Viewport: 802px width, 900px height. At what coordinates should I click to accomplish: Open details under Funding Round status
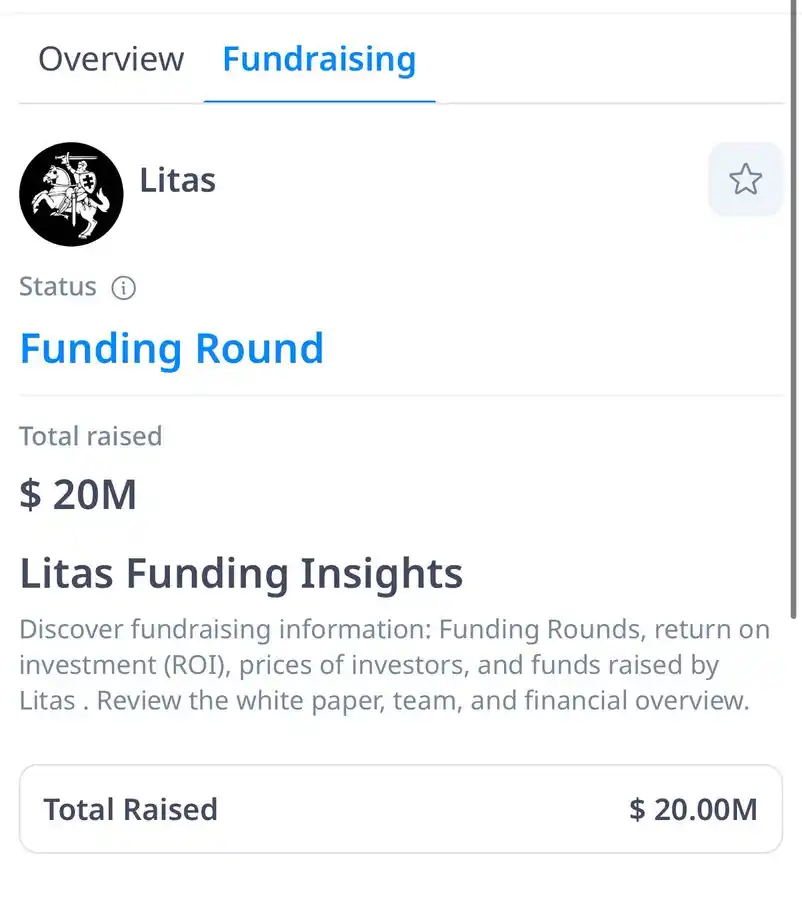point(171,348)
